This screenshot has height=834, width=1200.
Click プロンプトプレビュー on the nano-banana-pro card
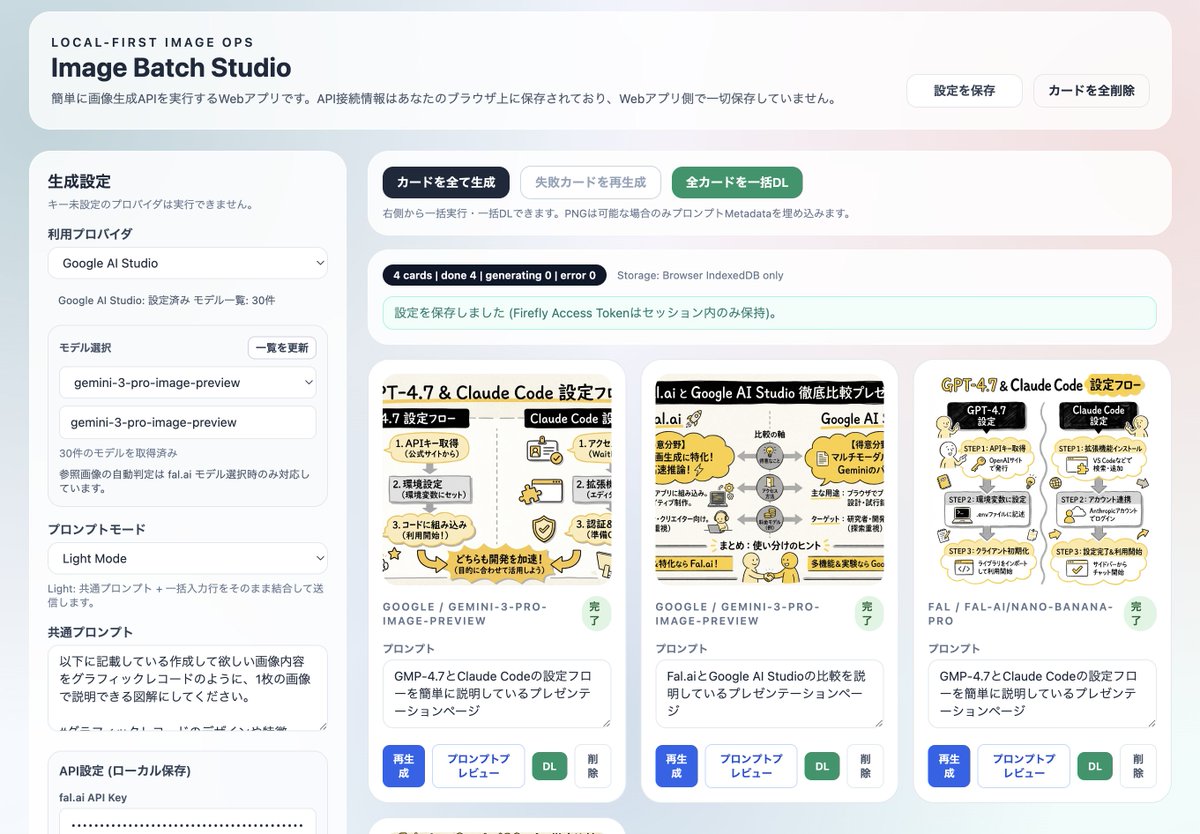(x=1023, y=766)
